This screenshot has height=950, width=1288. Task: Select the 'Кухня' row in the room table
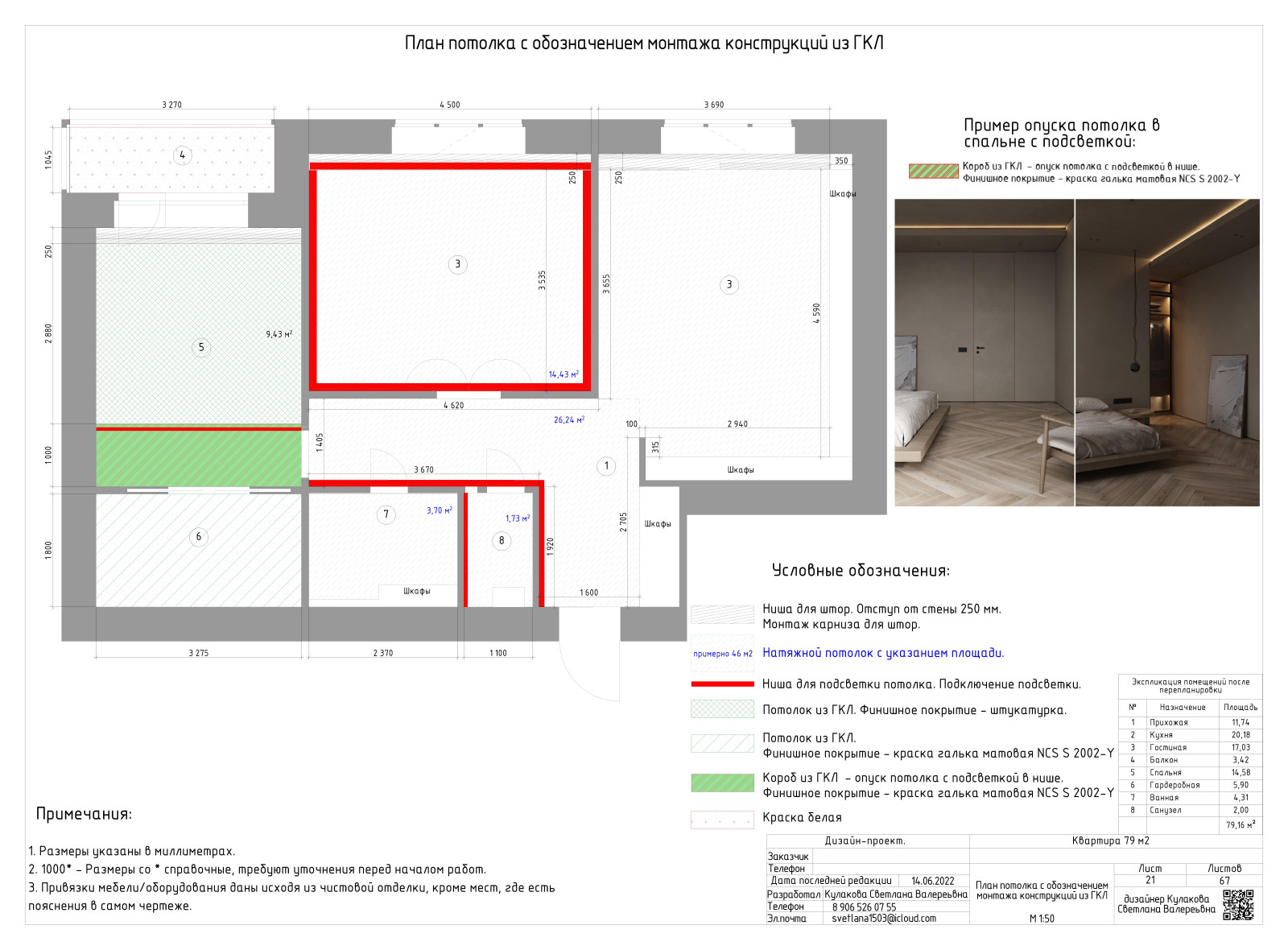click(1190, 735)
